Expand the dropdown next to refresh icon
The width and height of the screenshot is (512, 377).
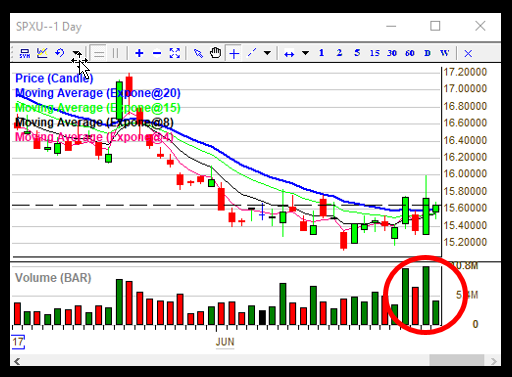coord(76,53)
